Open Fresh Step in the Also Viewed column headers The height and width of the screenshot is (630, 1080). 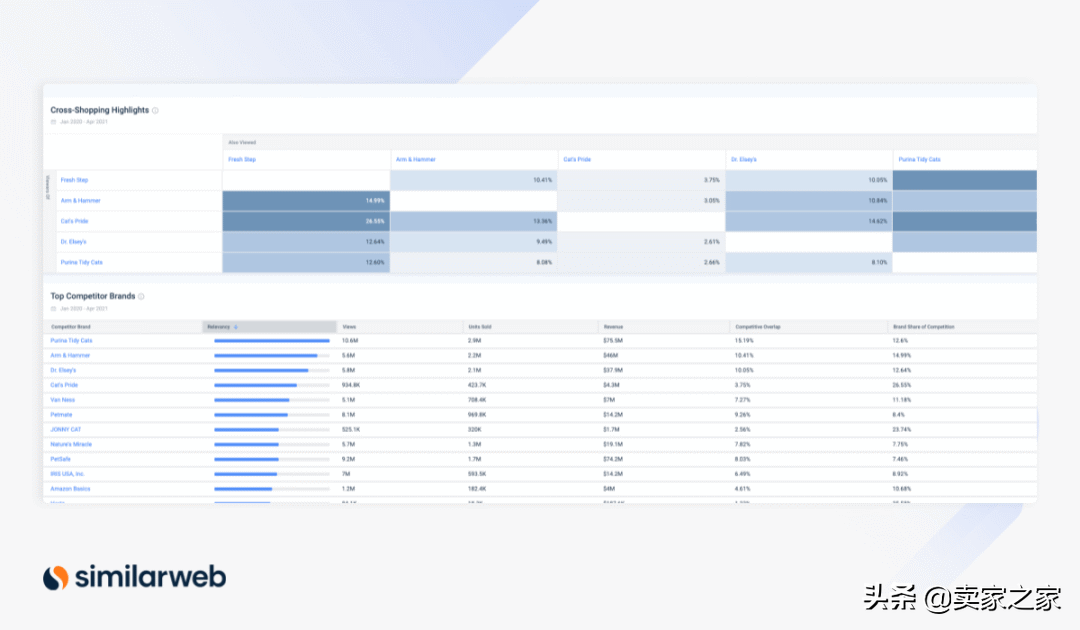(x=242, y=160)
